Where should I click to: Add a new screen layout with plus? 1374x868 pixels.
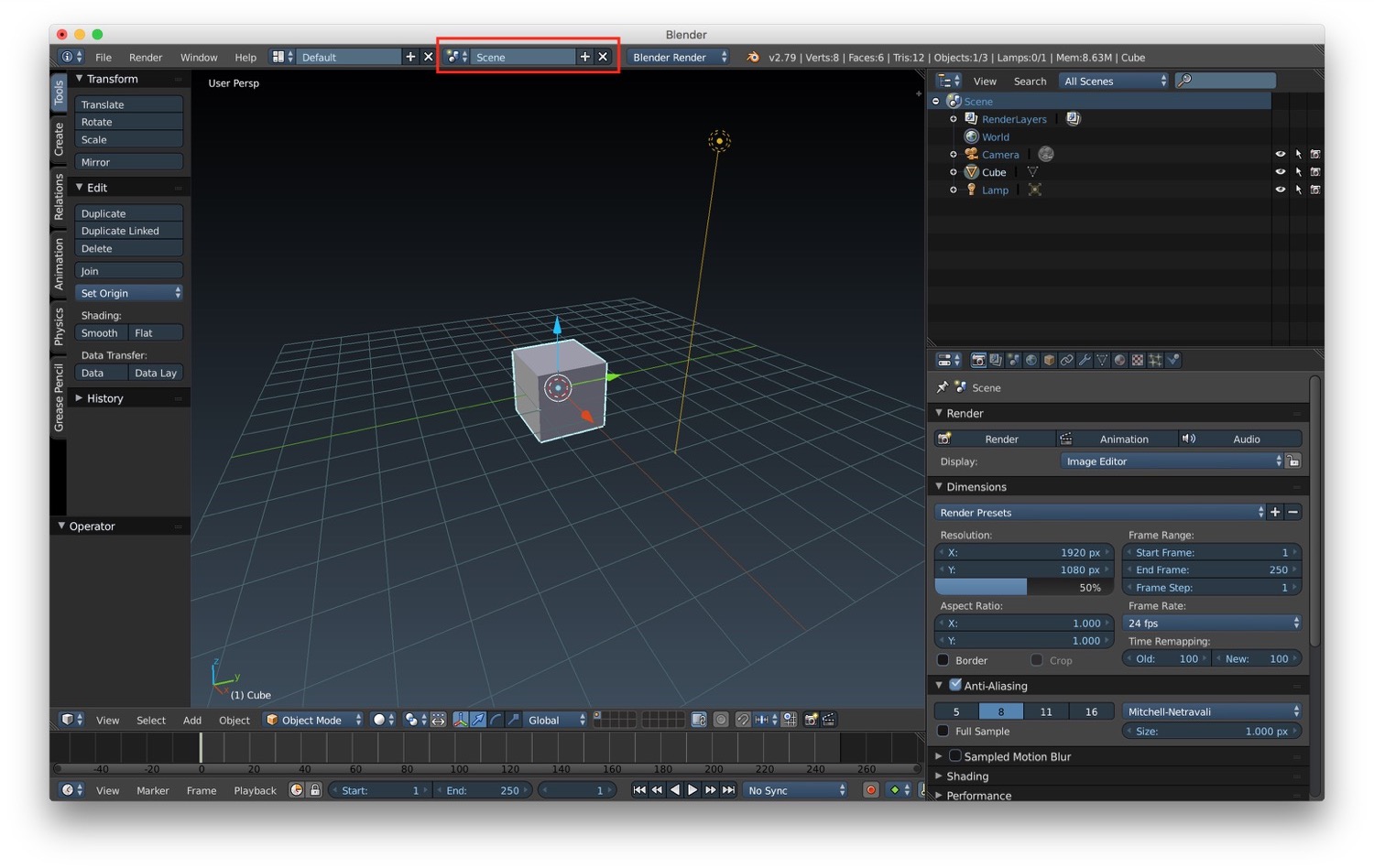[x=410, y=57]
